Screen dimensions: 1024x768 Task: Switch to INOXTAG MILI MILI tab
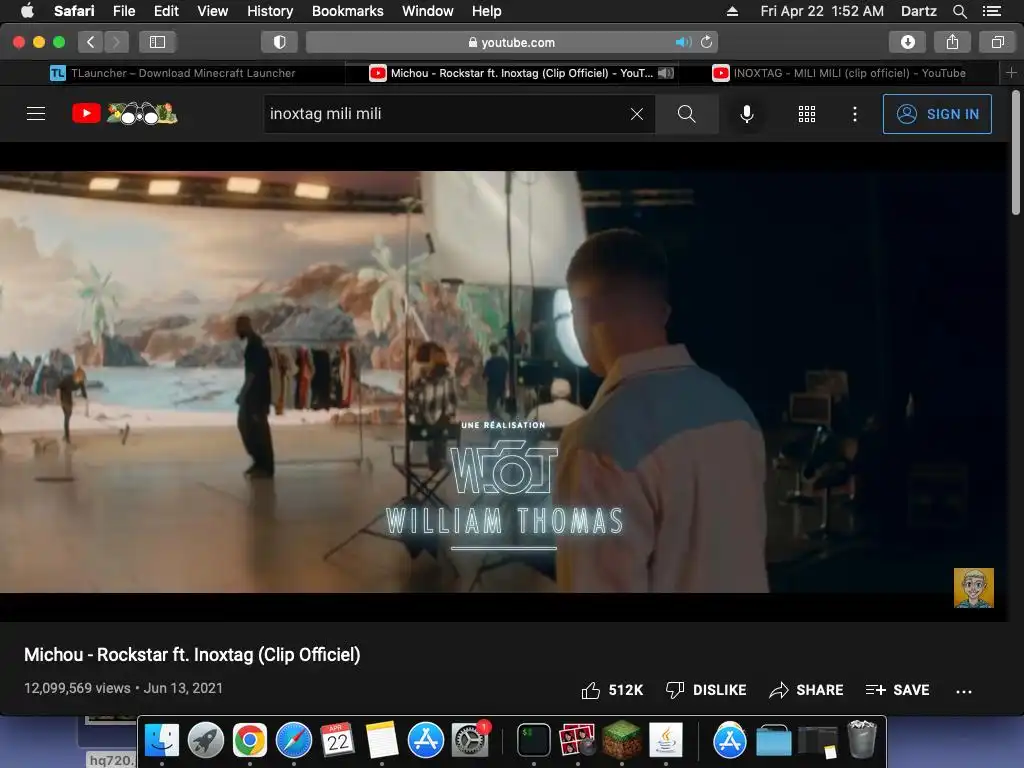(x=840, y=73)
